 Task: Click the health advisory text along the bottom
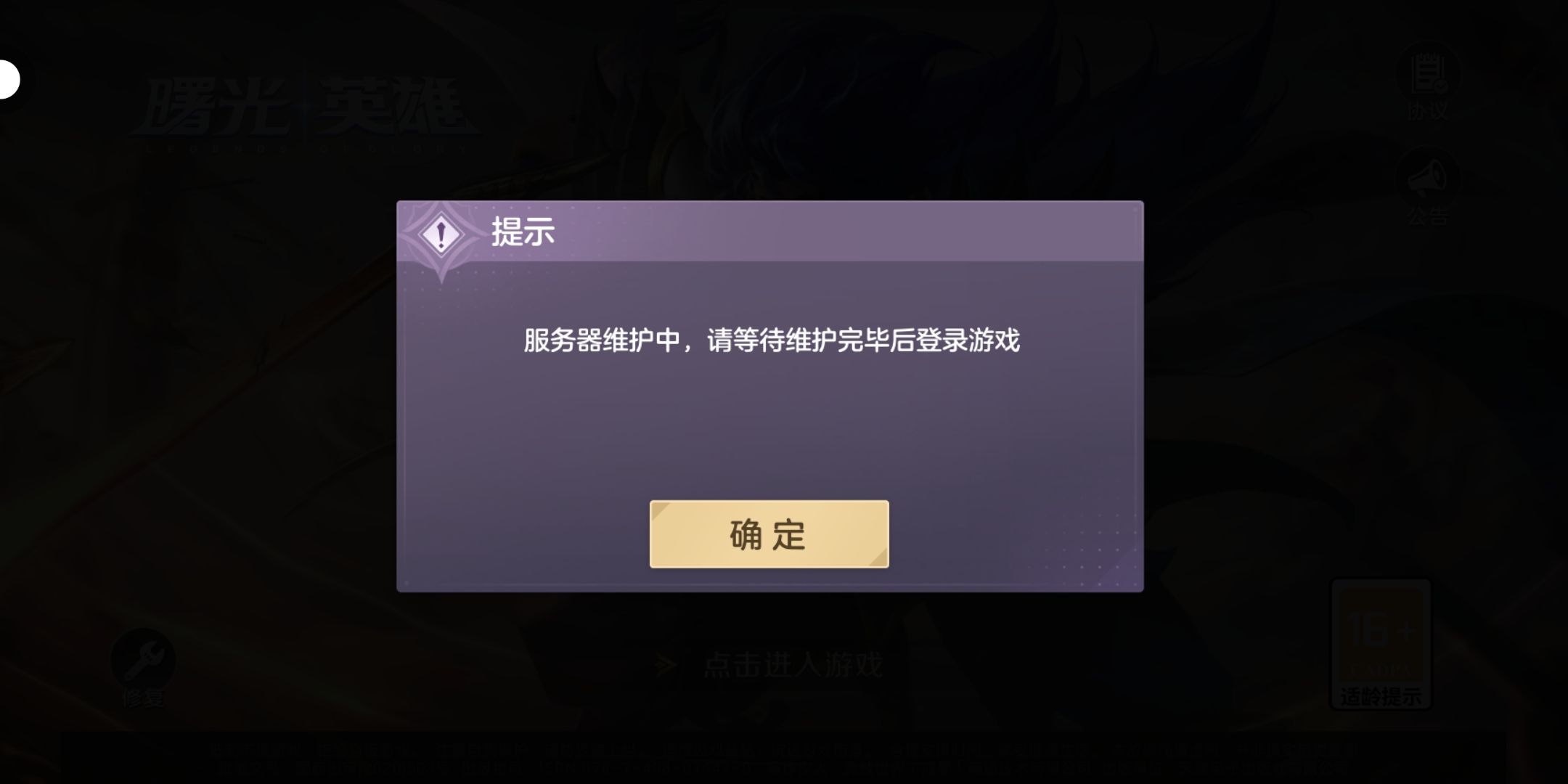(784, 758)
